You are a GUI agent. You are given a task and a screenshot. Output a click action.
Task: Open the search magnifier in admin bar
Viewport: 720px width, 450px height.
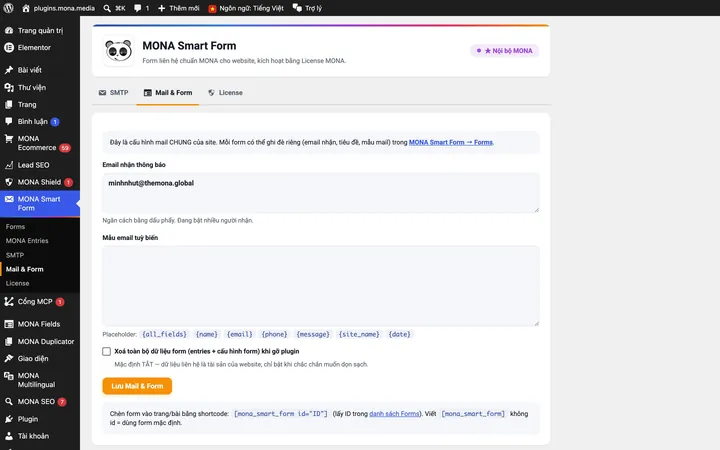[x=107, y=8]
